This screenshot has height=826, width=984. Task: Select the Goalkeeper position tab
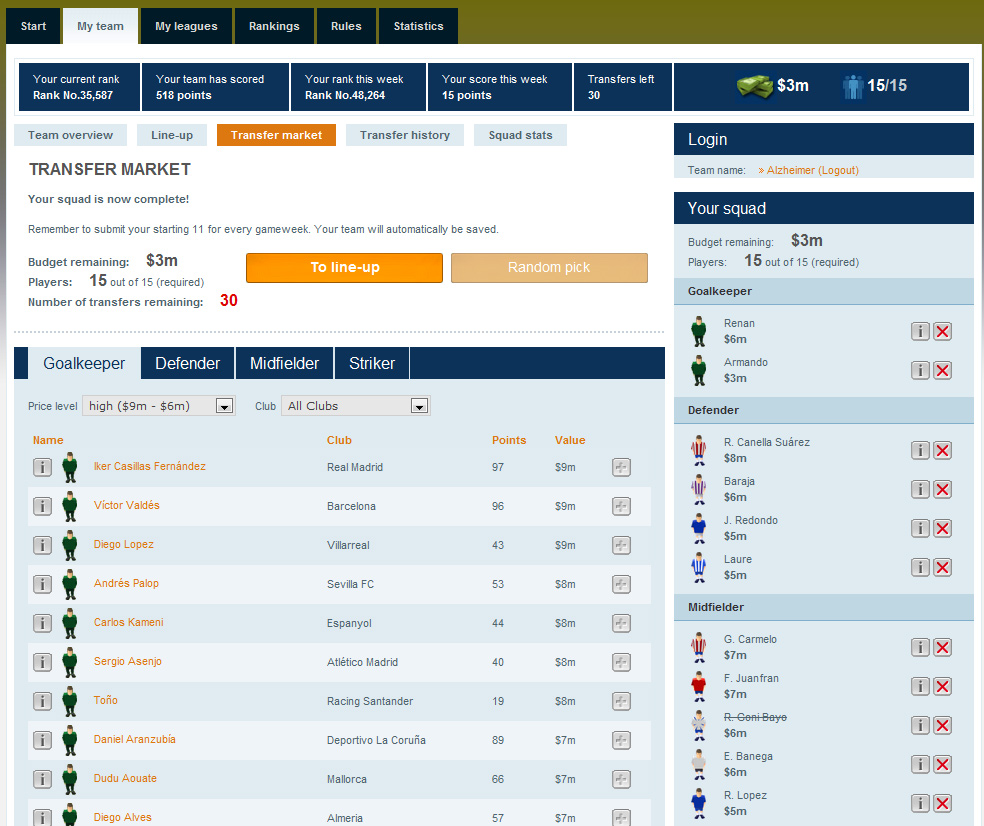(84, 363)
